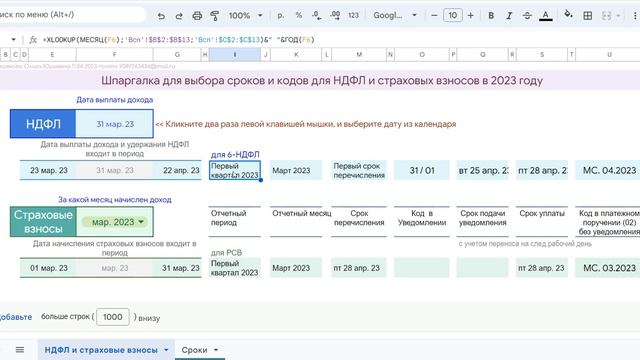Click cell МС. 03.2023
The height and width of the screenshot is (360, 640).
pyautogui.click(x=608, y=268)
